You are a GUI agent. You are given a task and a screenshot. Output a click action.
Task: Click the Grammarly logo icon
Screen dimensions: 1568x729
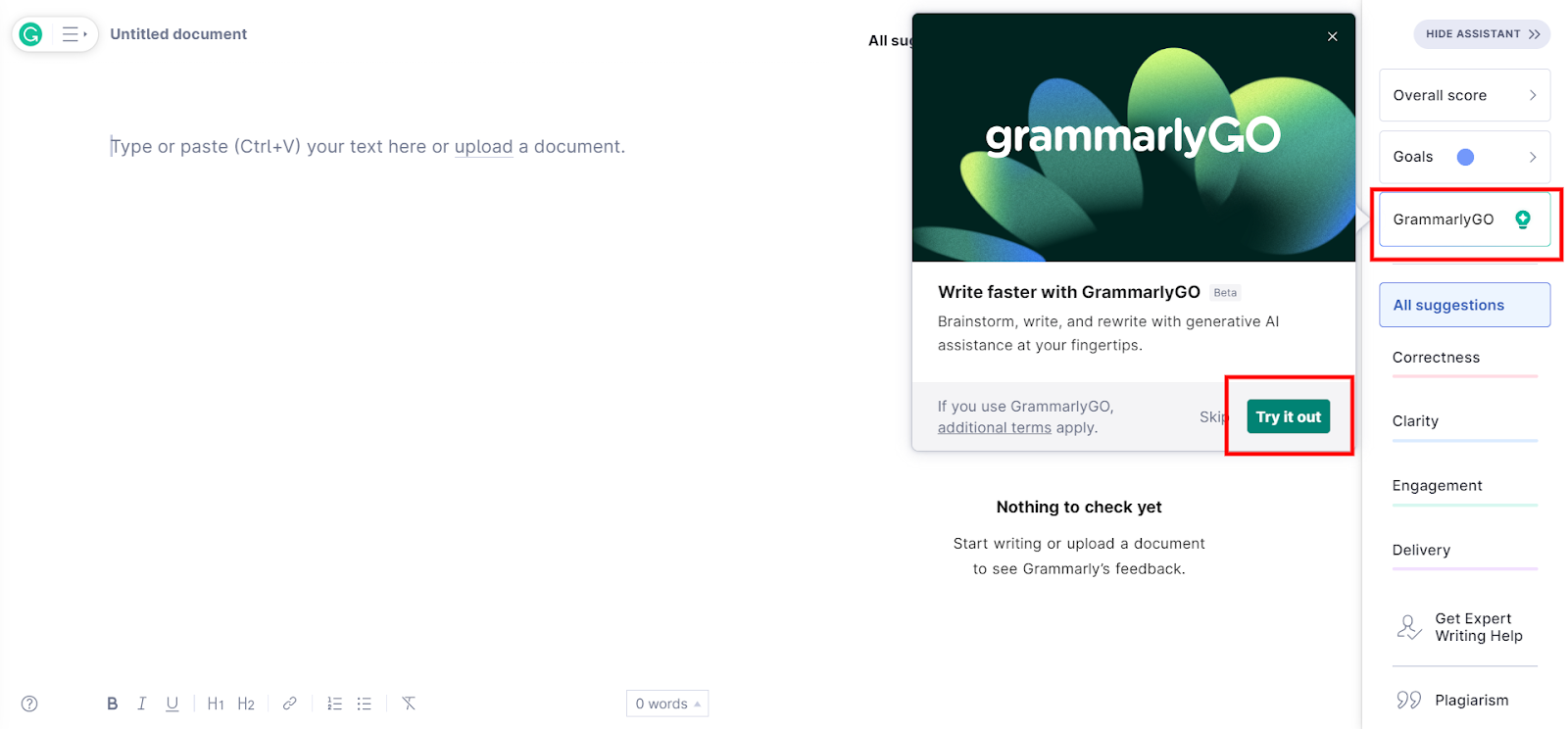click(x=31, y=34)
